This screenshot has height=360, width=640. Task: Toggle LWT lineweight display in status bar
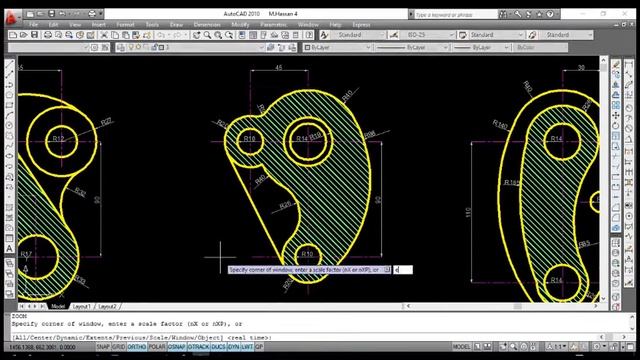(247, 347)
